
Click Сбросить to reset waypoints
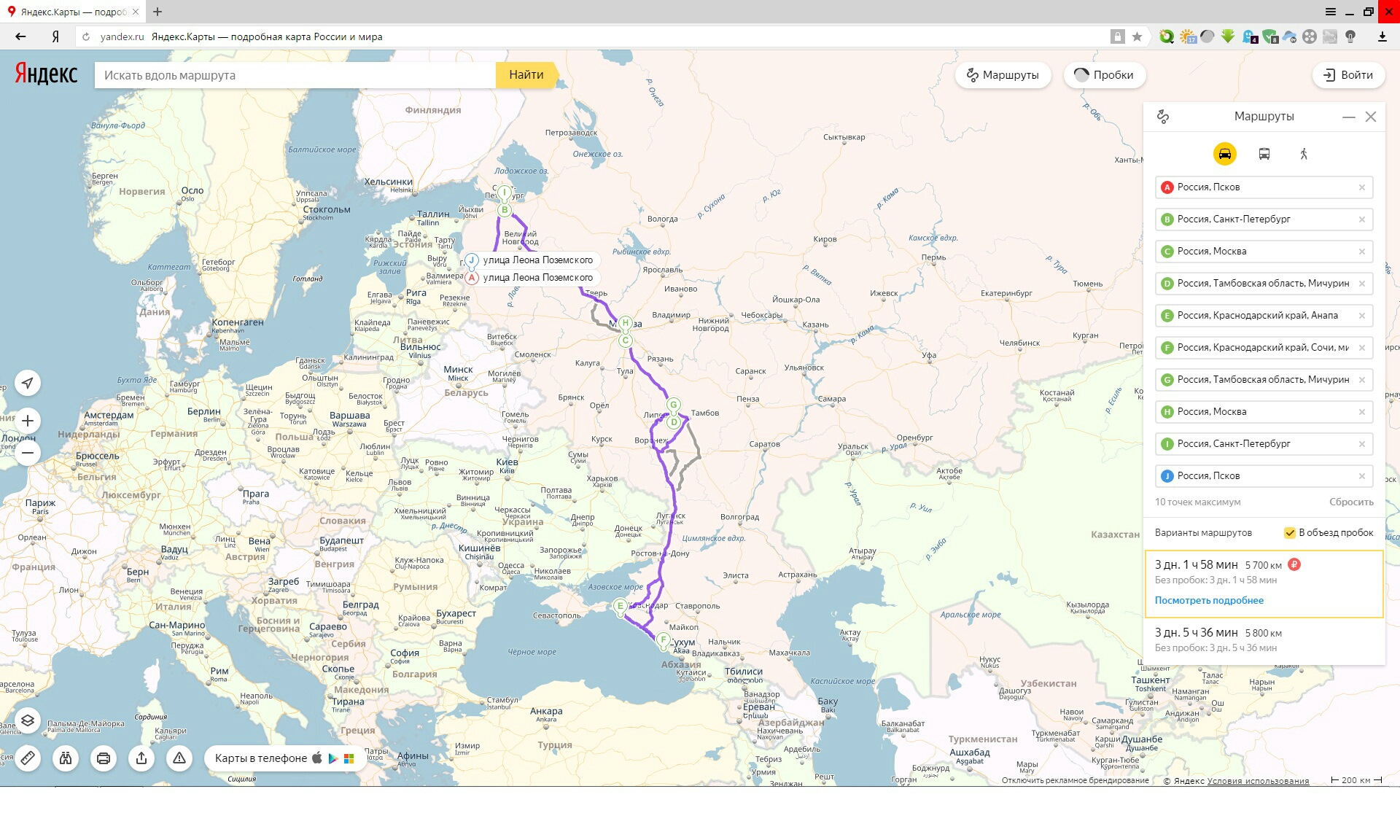pos(1351,502)
